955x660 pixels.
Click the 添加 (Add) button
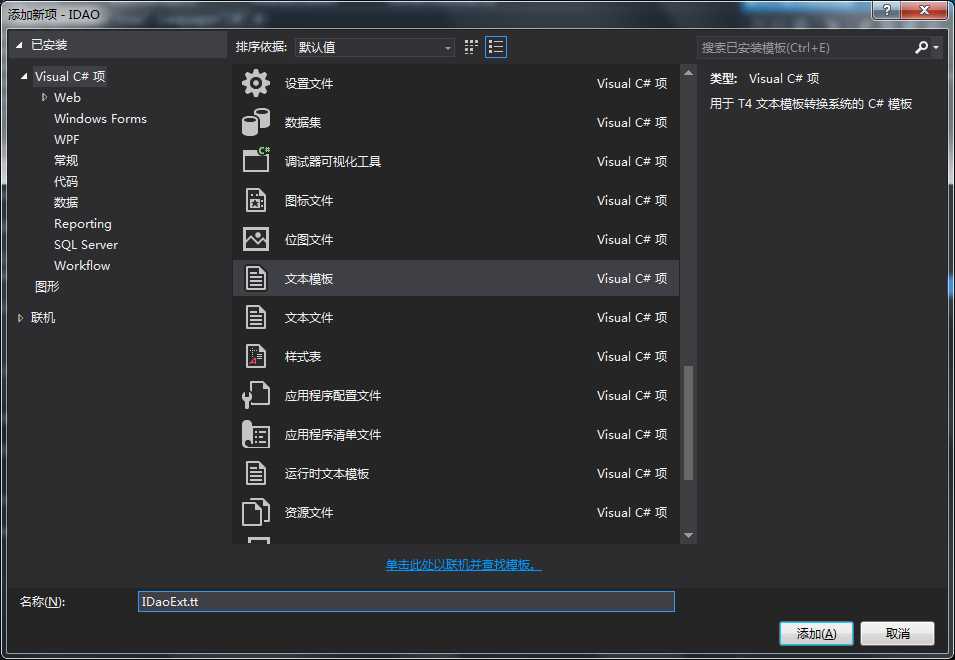click(816, 633)
